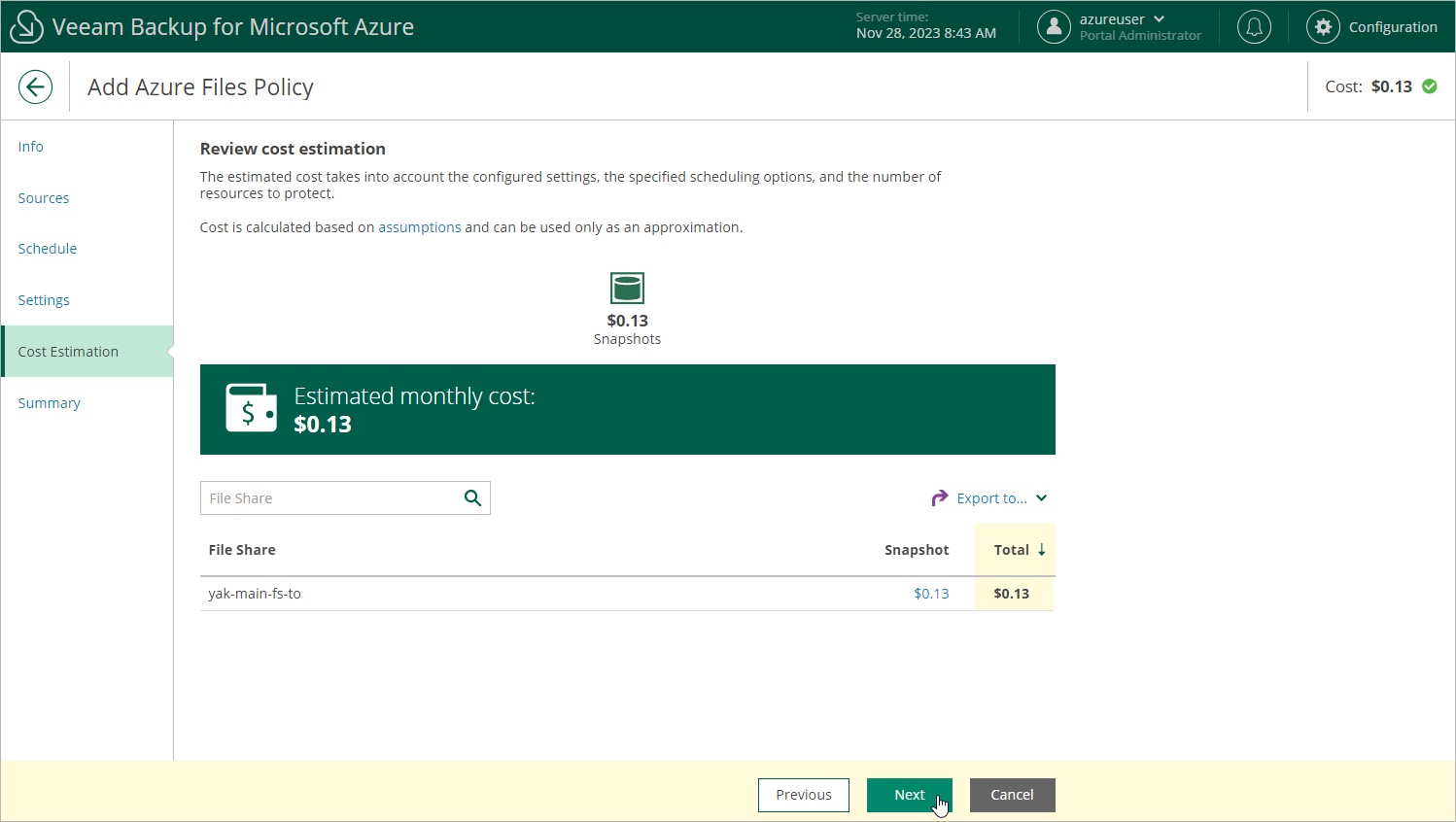Go to the Sources step
Viewport: 1456px width, 822px height.
pyautogui.click(x=44, y=198)
